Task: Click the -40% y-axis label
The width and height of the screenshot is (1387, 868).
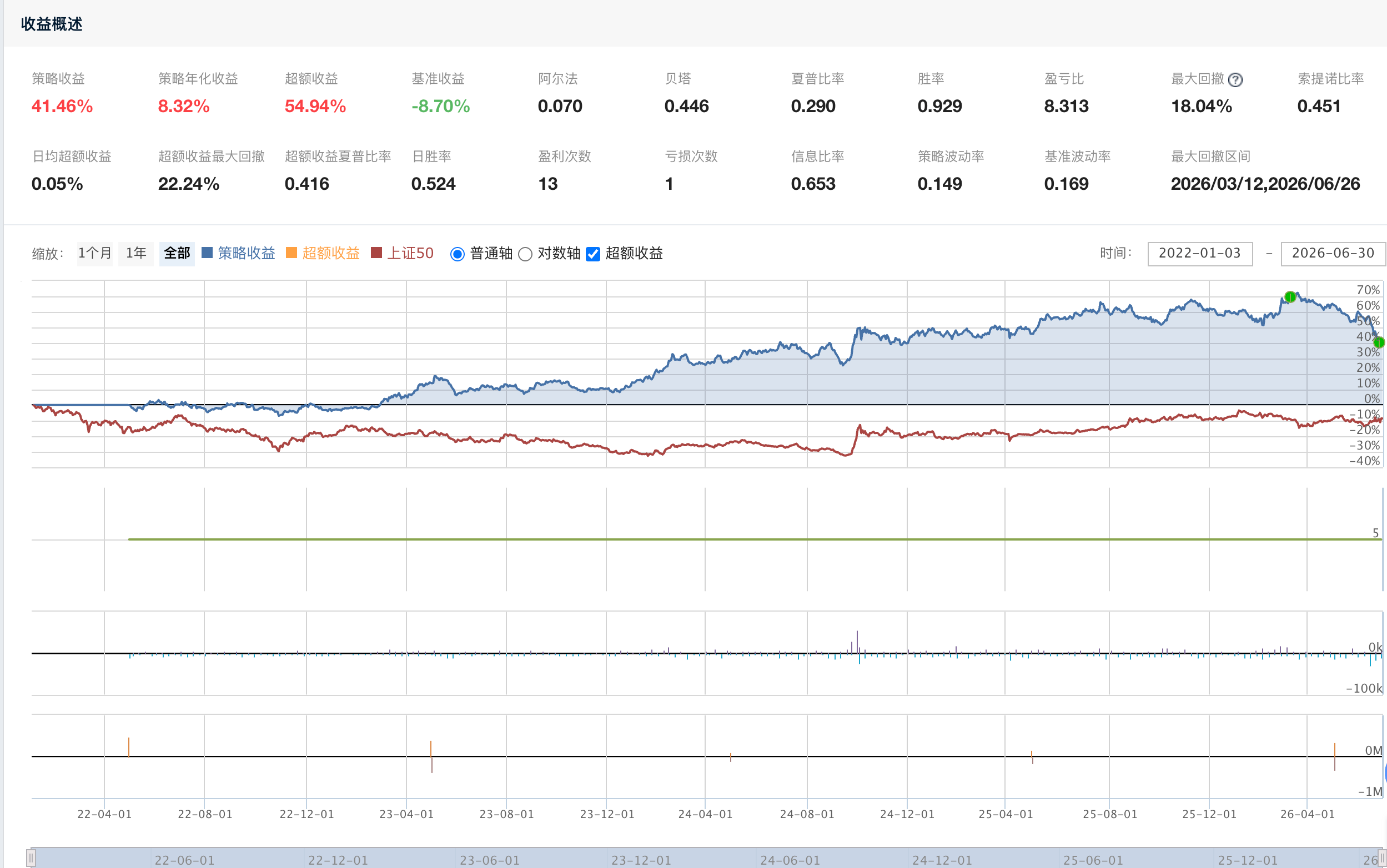Action: click(1365, 461)
